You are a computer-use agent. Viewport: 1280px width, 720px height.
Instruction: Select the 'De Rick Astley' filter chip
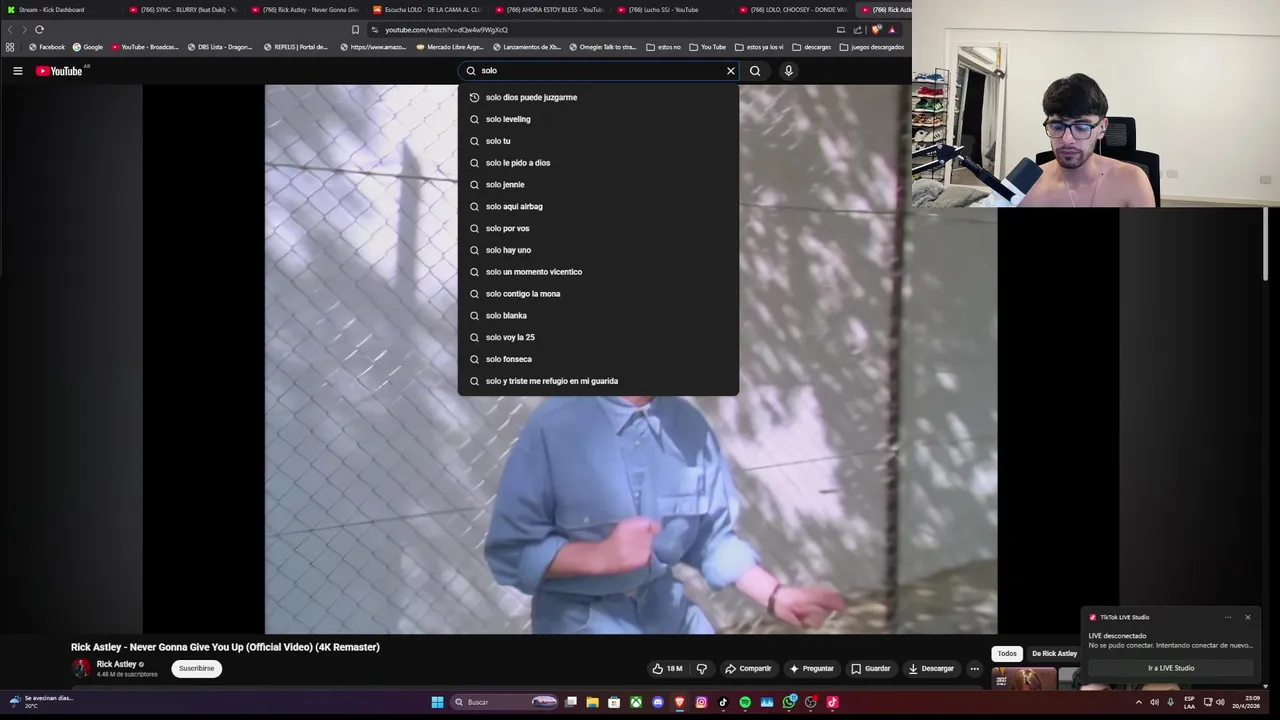click(1054, 654)
